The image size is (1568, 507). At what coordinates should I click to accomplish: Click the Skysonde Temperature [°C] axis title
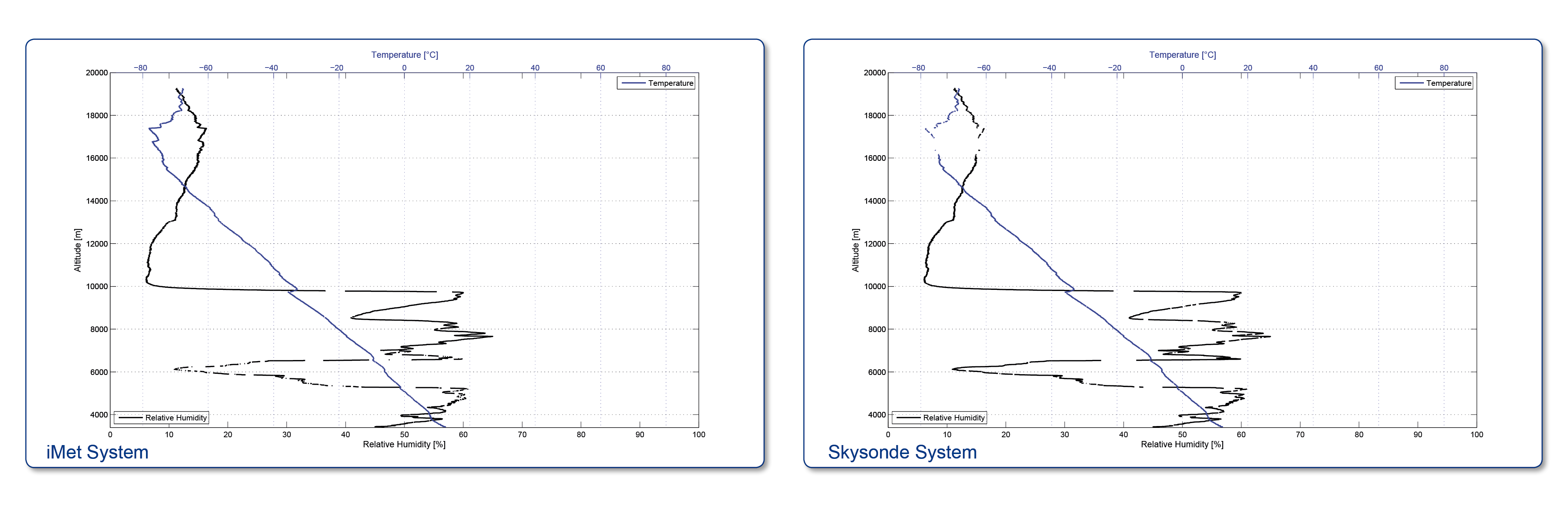point(1183,55)
